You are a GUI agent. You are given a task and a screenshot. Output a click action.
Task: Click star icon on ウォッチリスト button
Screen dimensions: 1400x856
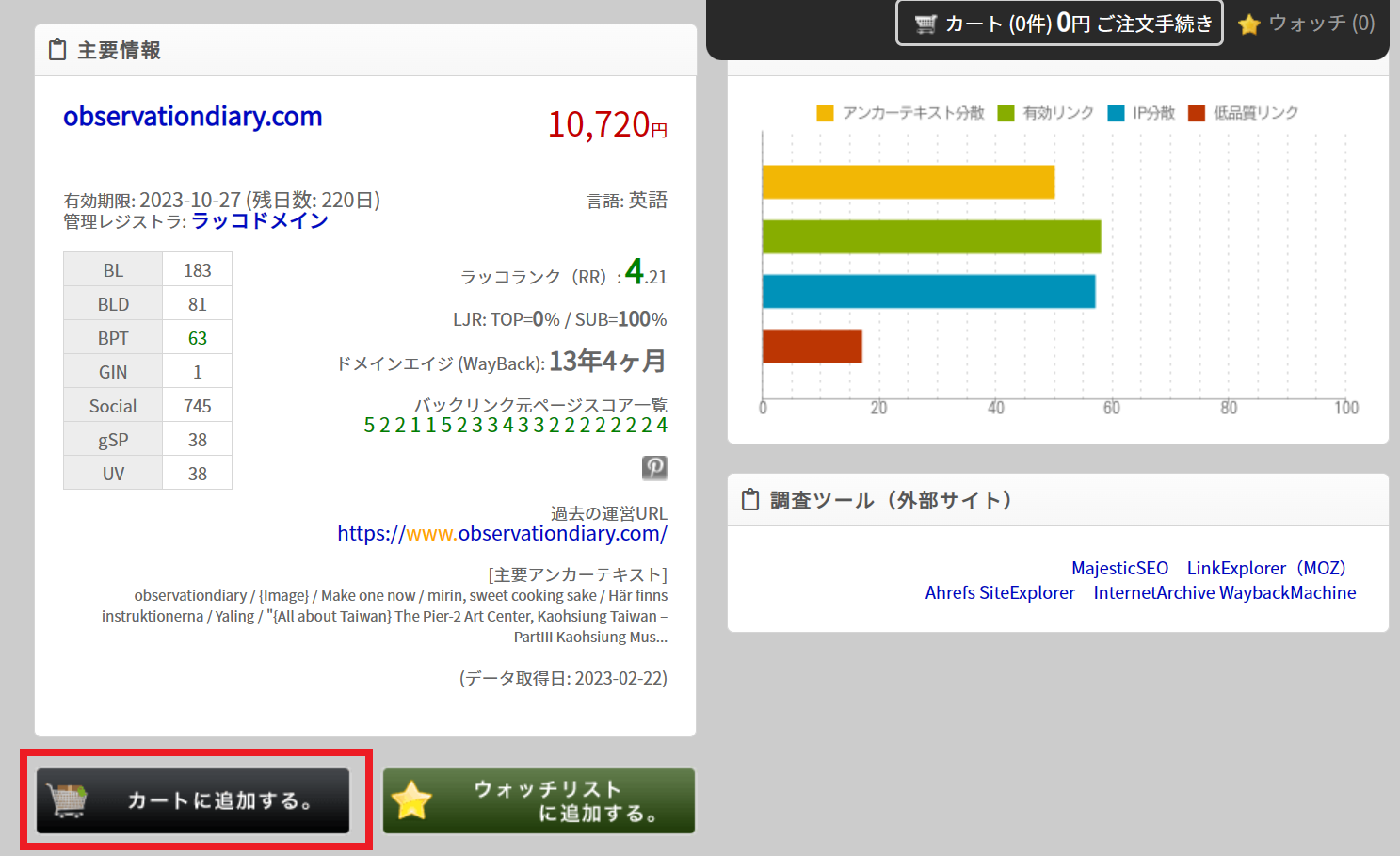point(411,801)
